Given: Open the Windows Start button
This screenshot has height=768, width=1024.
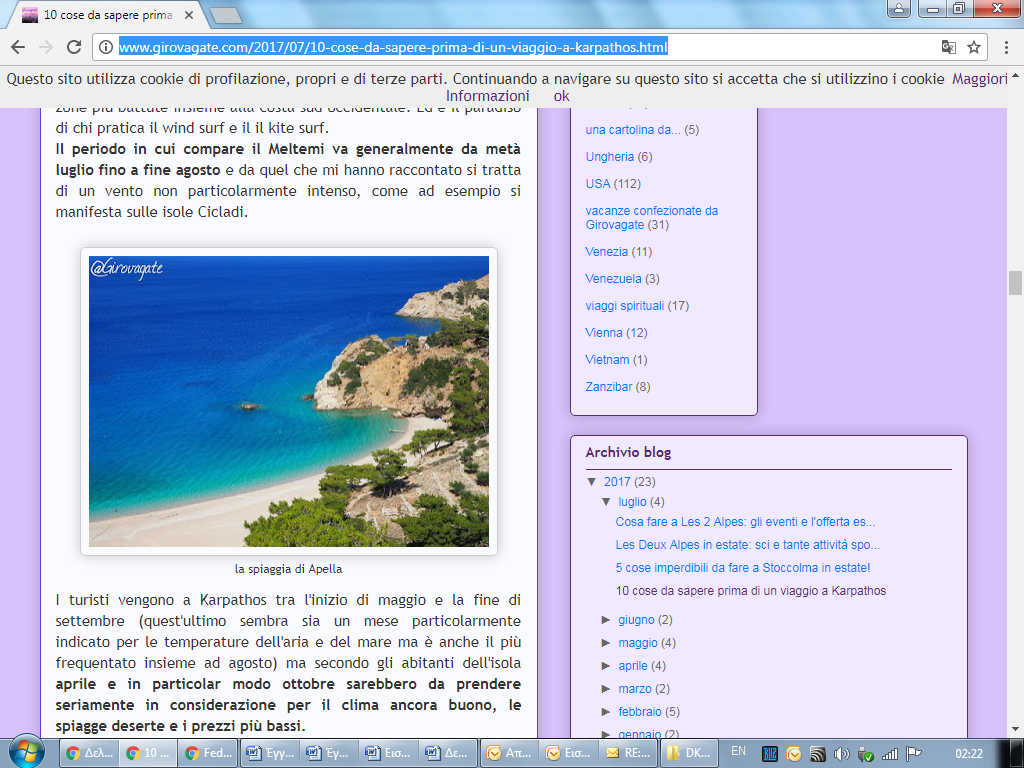Looking at the screenshot, I should [26, 752].
